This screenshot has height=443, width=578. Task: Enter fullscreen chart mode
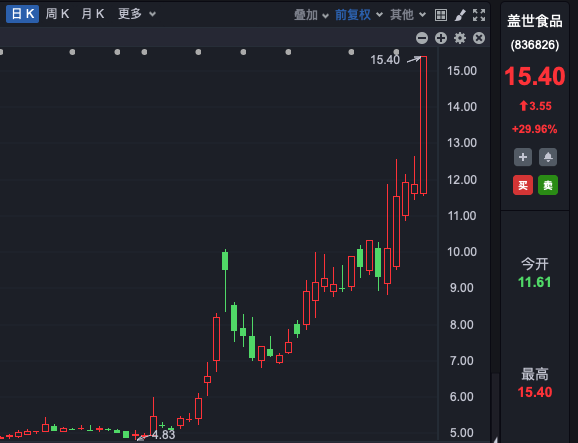point(479,15)
